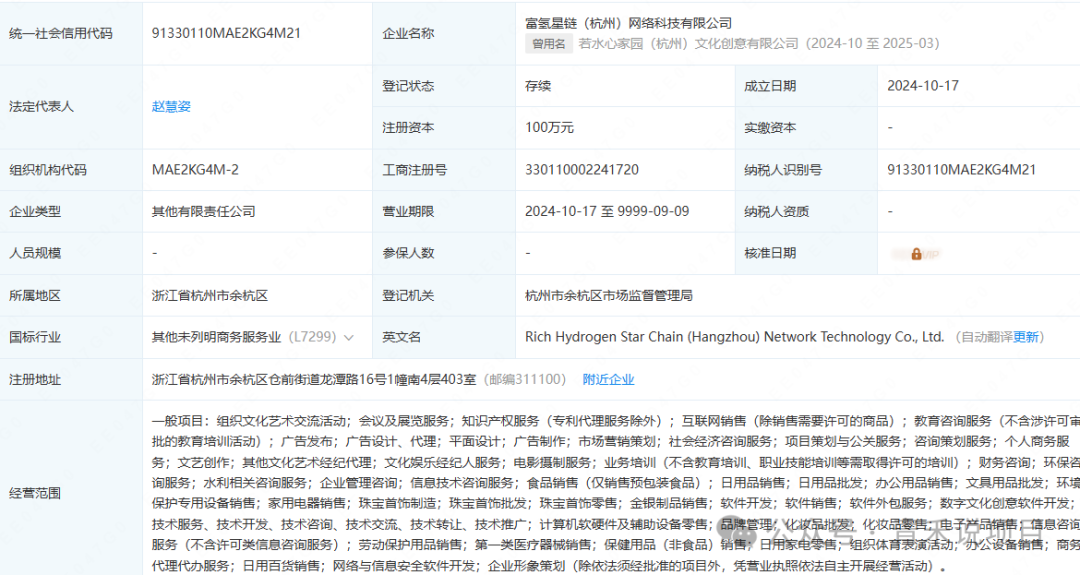This screenshot has width=1080, height=575.
Task: Click 更新 next to English name
Action: tap(1026, 337)
